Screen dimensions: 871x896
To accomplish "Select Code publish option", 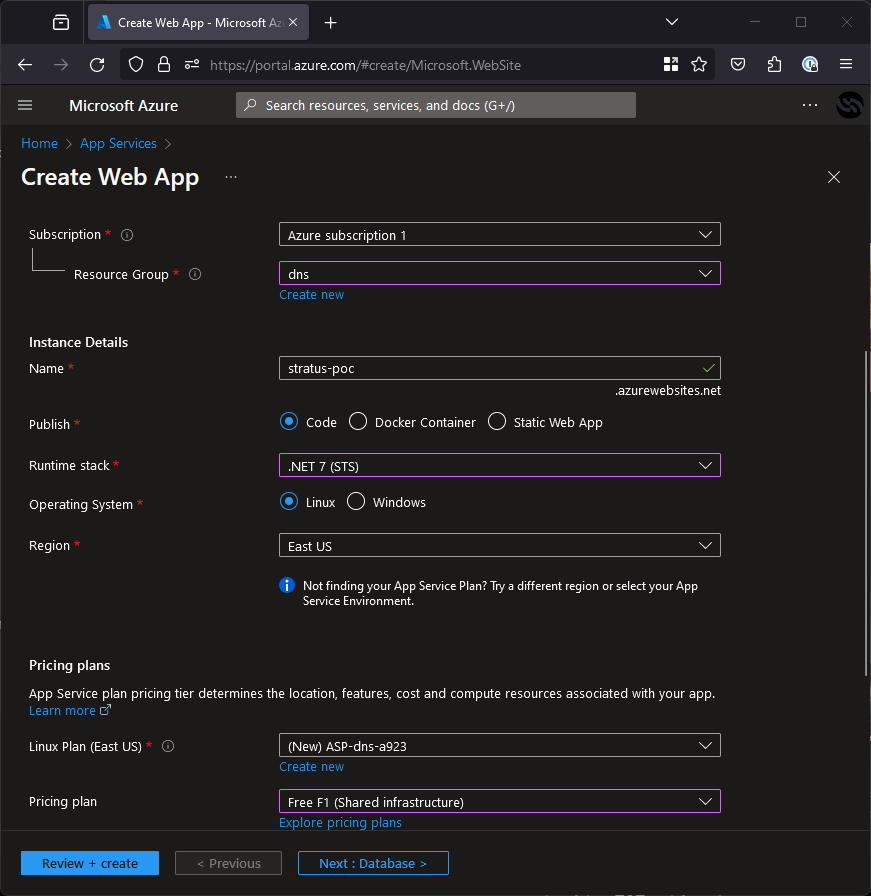I will [x=289, y=422].
